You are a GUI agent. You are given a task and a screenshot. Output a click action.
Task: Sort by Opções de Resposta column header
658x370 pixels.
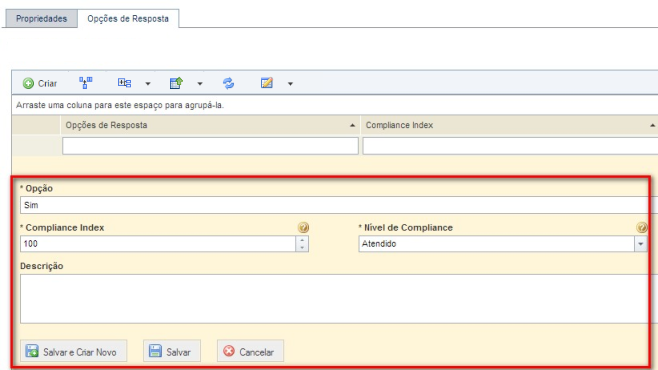pos(210,125)
